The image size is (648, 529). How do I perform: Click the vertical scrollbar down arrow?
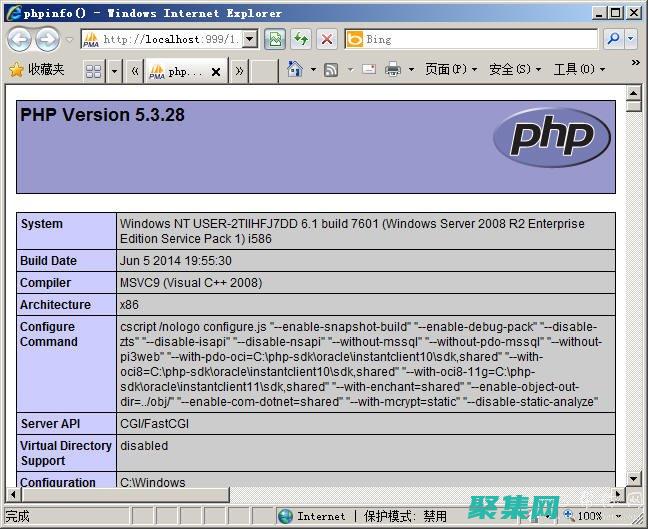click(x=632, y=478)
